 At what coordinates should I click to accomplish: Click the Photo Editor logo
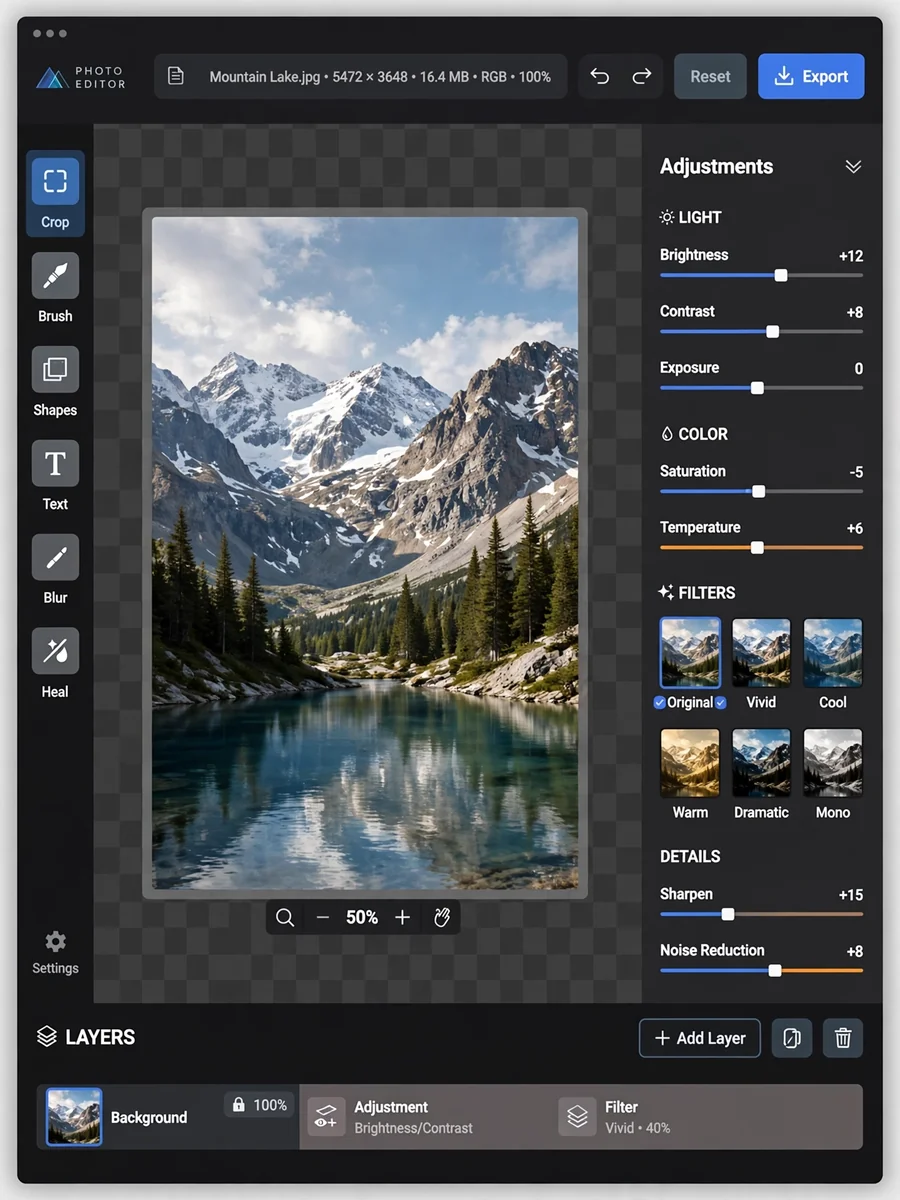coord(81,77)
